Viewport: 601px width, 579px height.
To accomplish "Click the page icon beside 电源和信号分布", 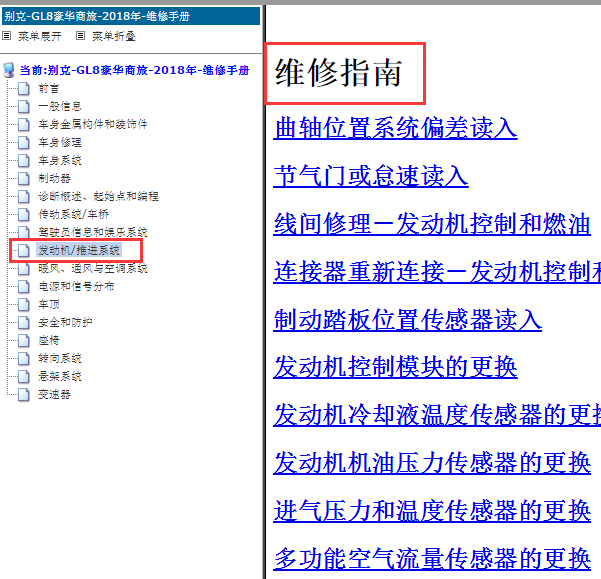I will 24,287.
